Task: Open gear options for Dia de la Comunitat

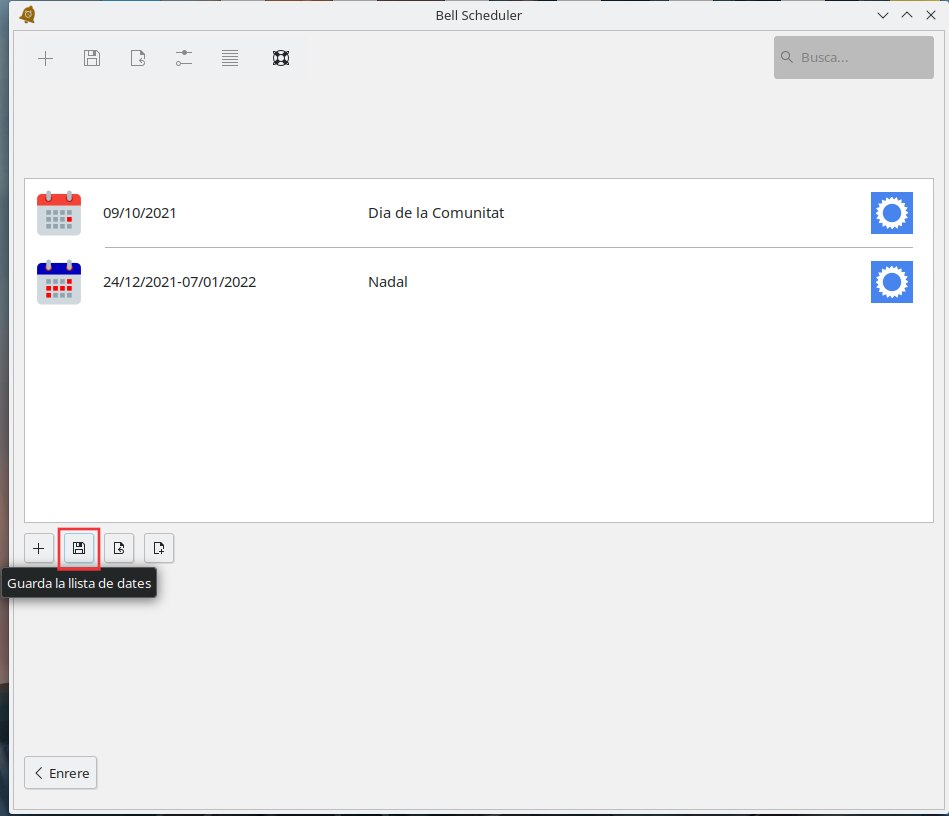Action: [x=891, y=213]
